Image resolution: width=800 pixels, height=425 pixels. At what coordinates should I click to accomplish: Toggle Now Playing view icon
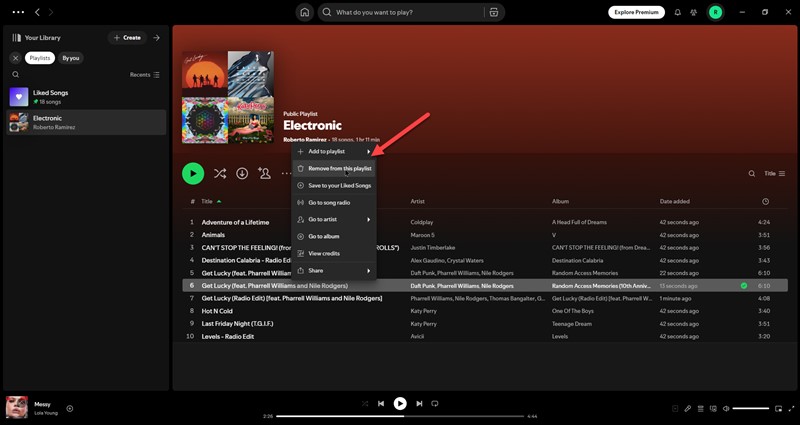[x=675, y=409]
